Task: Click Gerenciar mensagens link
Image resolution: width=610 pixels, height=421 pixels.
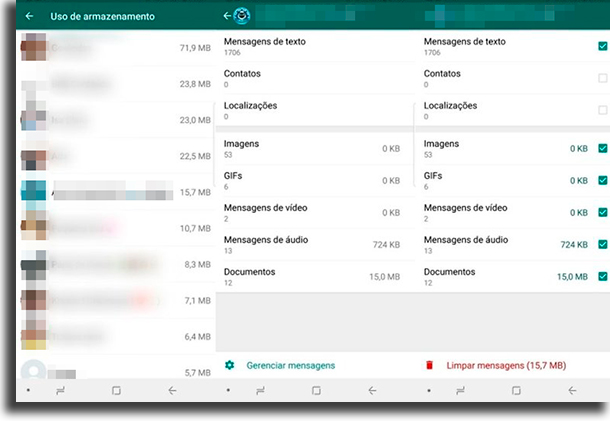Action: tap(291, 365)
